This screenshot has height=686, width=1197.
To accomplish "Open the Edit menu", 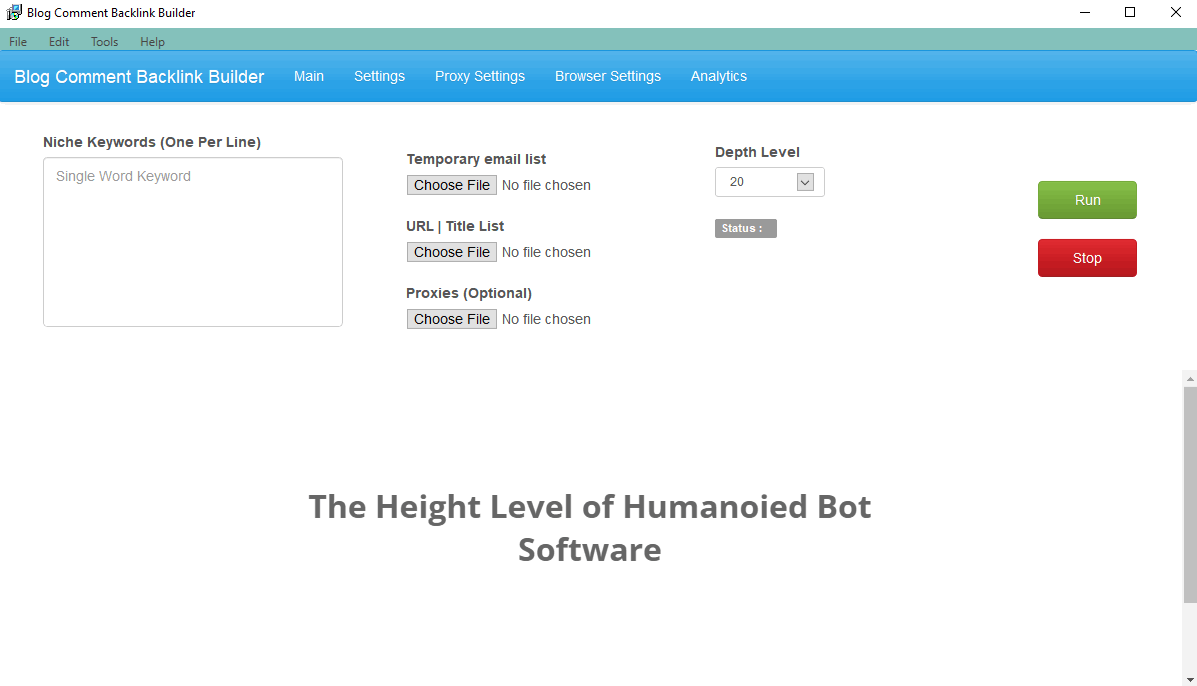I will 58,41.
